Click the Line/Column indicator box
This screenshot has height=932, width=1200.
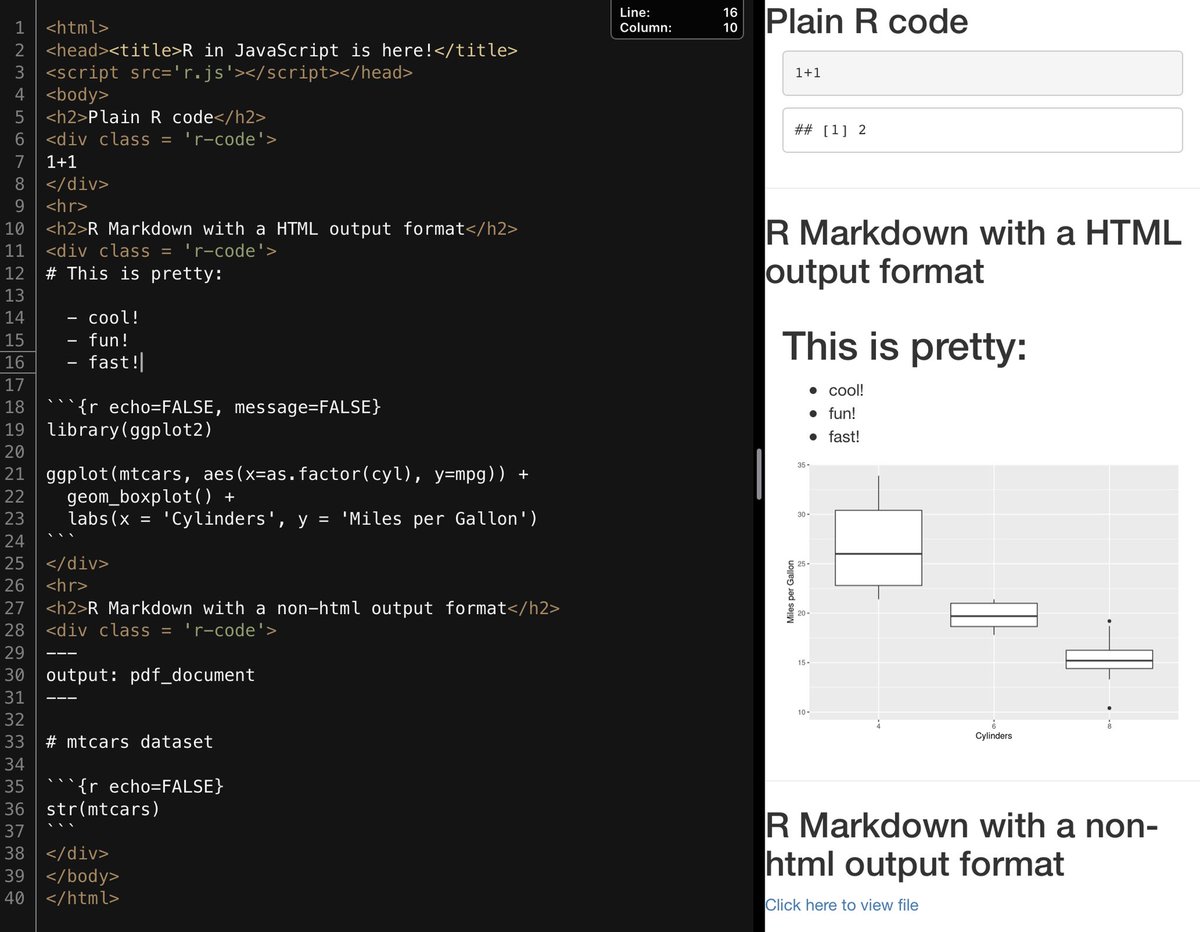(x=677, y=19)
